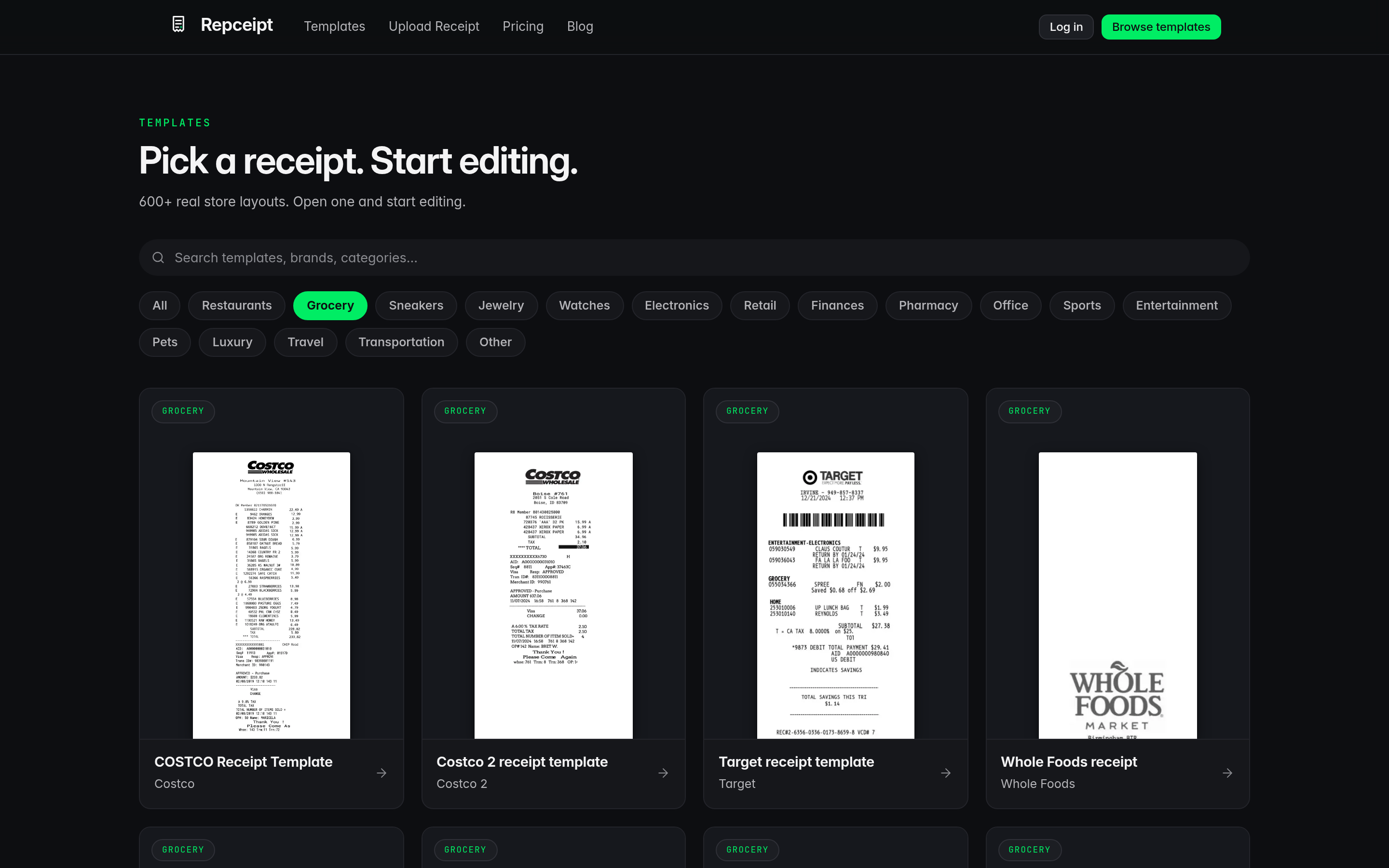Open Pricing from the navigation bar
The width and height of the screenshot is (1389, 868).
coord(523,27)
